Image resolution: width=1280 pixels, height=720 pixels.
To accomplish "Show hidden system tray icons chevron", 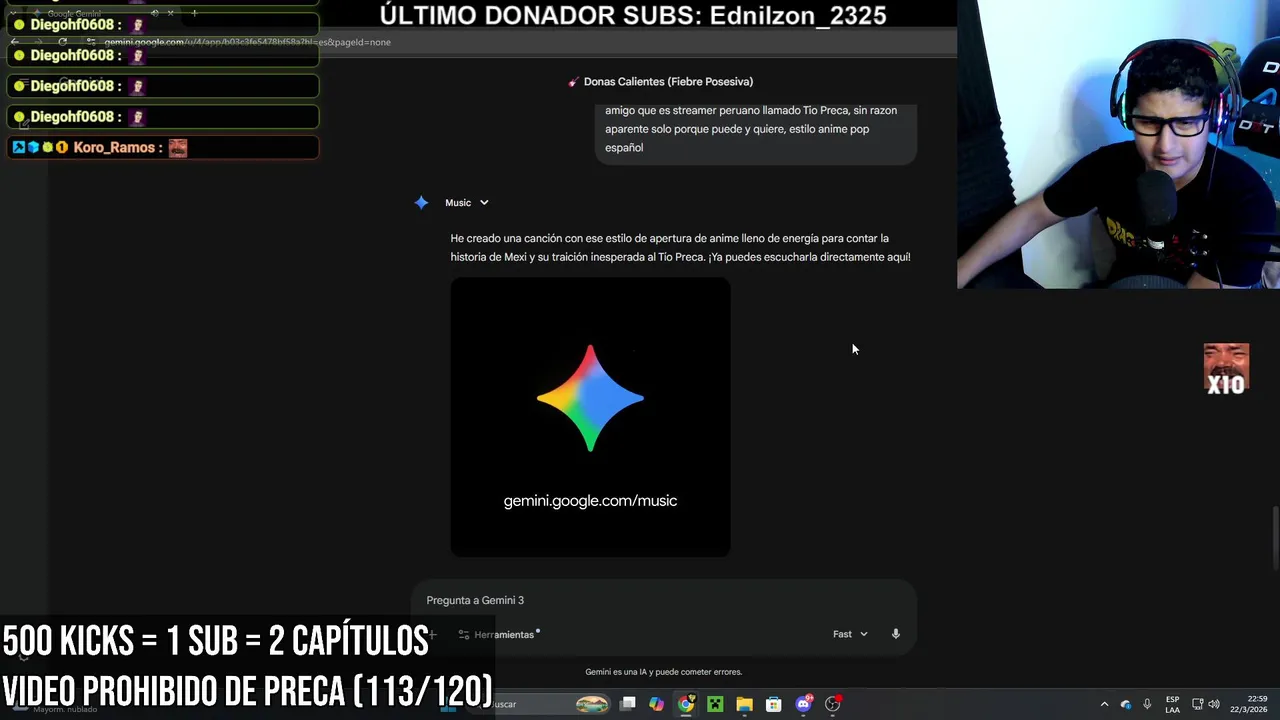I will coord(1104,704).
